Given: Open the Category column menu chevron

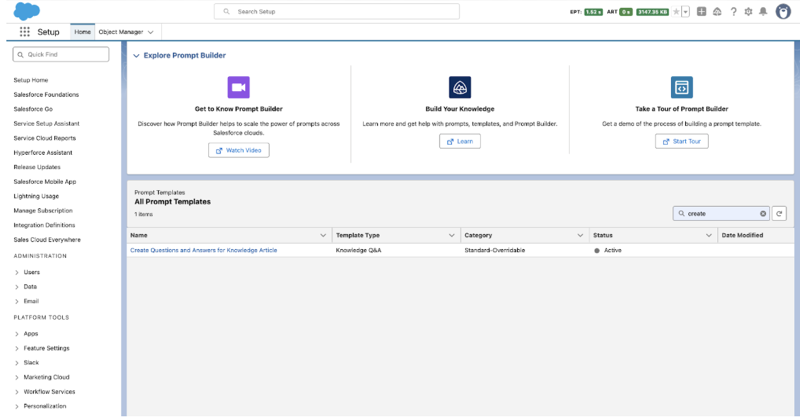Looking at the screenshot, I should pyautogui.click(x=580, y=235).
